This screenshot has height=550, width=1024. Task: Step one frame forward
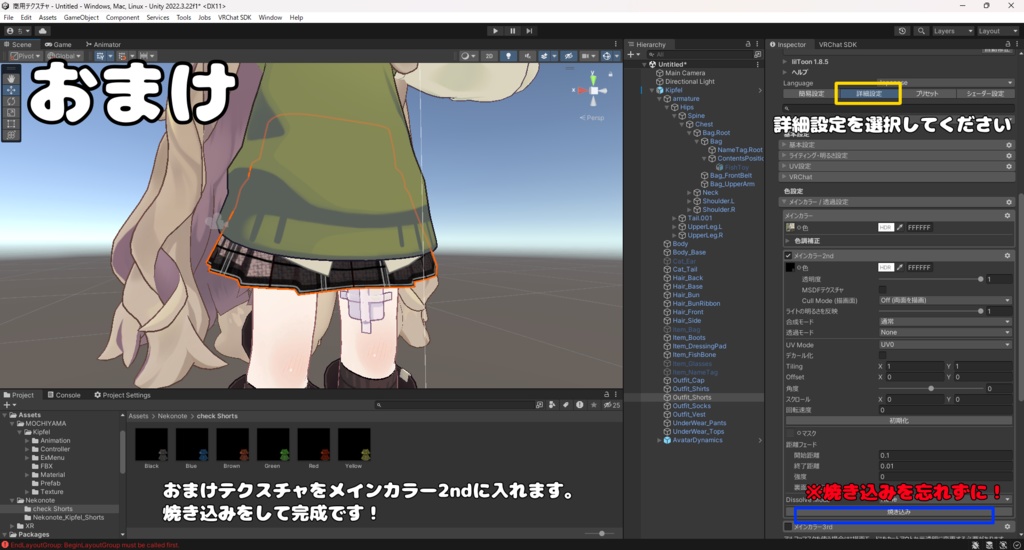[x=530, y=31]
